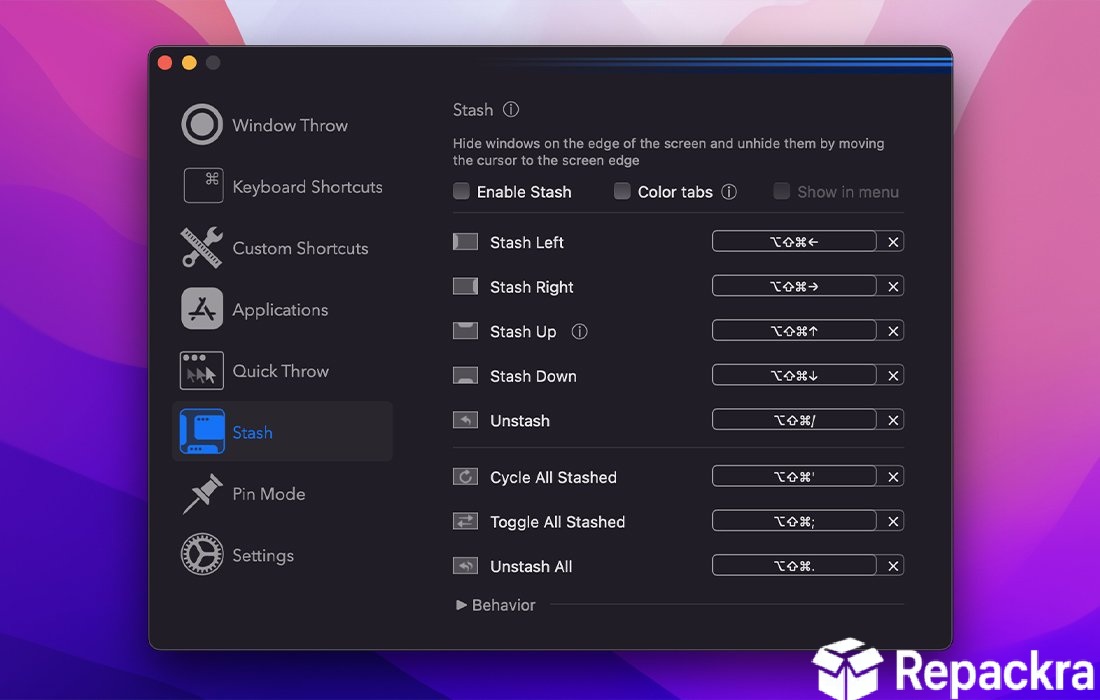Click the 'Hide windows on the edge' description
The image size is (1100, 700).
click(x=668, y=152)
